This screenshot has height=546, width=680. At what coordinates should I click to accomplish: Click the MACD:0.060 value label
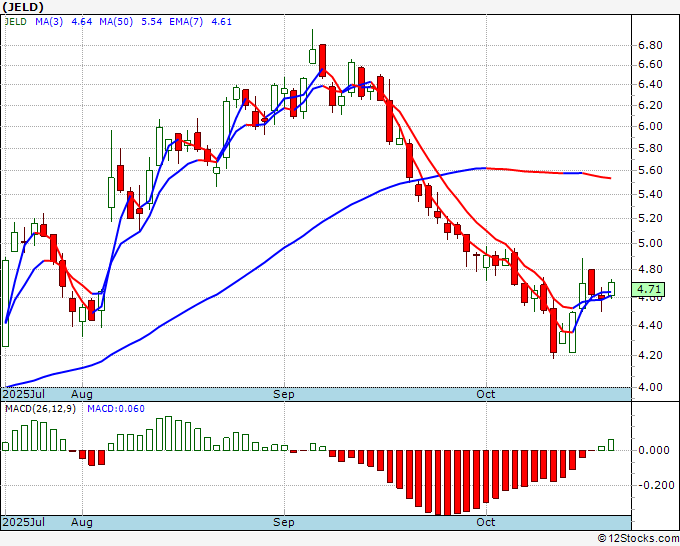[116, 409]
